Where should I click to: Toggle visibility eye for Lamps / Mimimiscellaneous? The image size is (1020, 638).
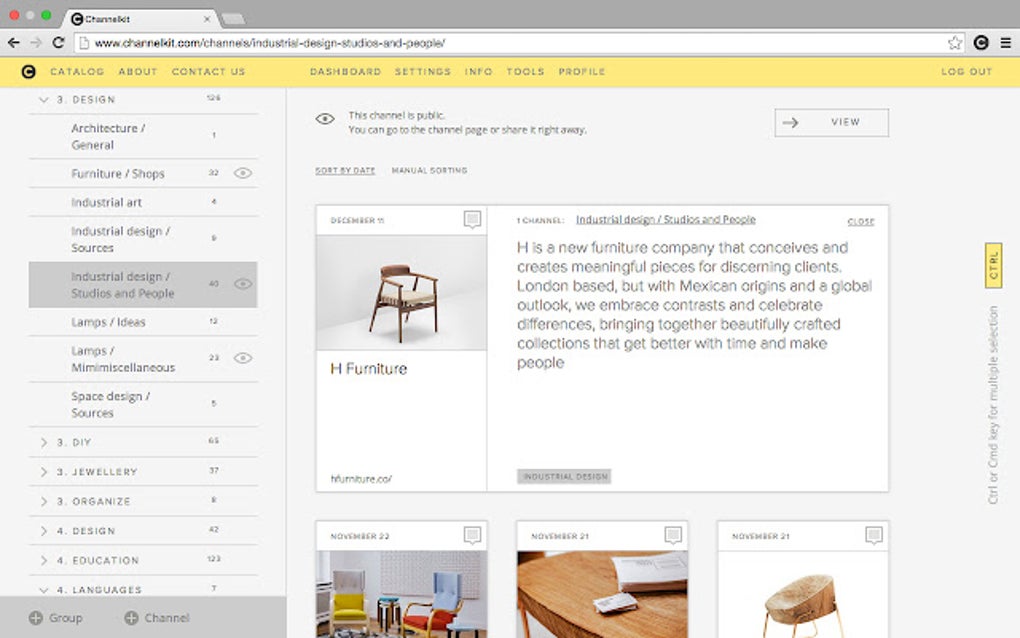(243, 358)
